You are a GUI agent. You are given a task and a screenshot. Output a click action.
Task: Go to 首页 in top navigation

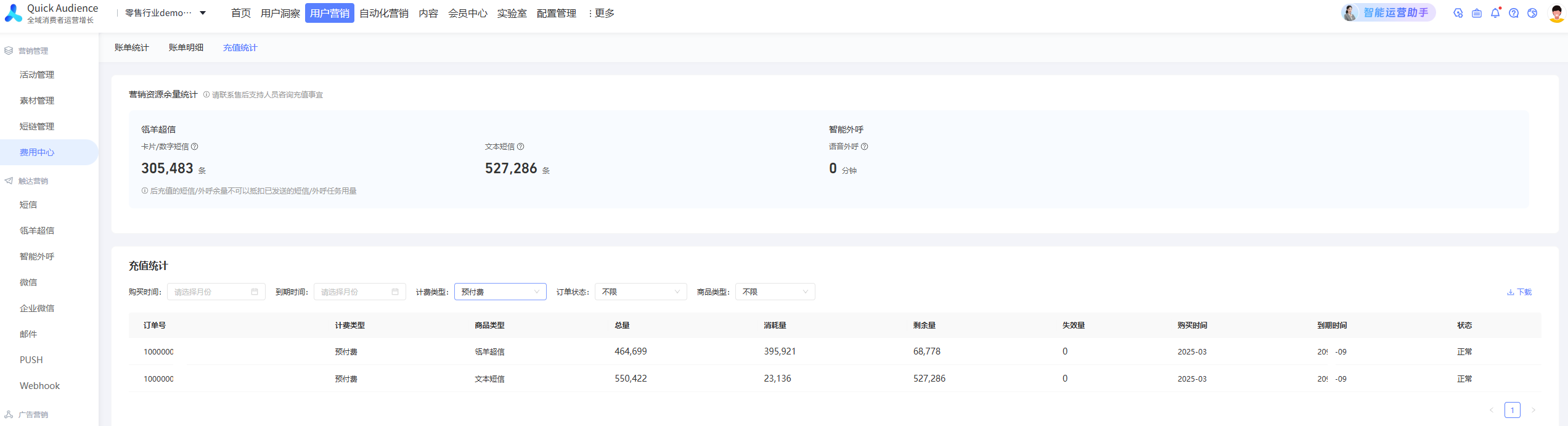pos(241,13)
